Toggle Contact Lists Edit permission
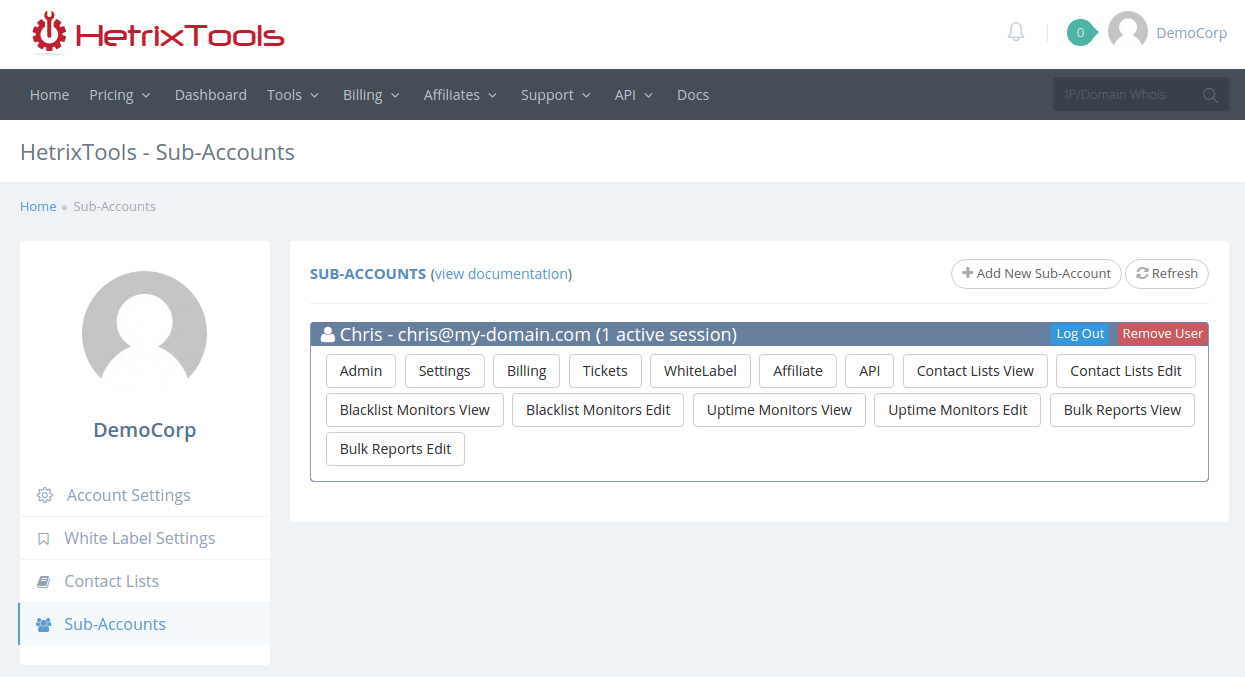The width and height of the screenshot is (1245, 677). pyautogui.click(x=1126, y=370)
